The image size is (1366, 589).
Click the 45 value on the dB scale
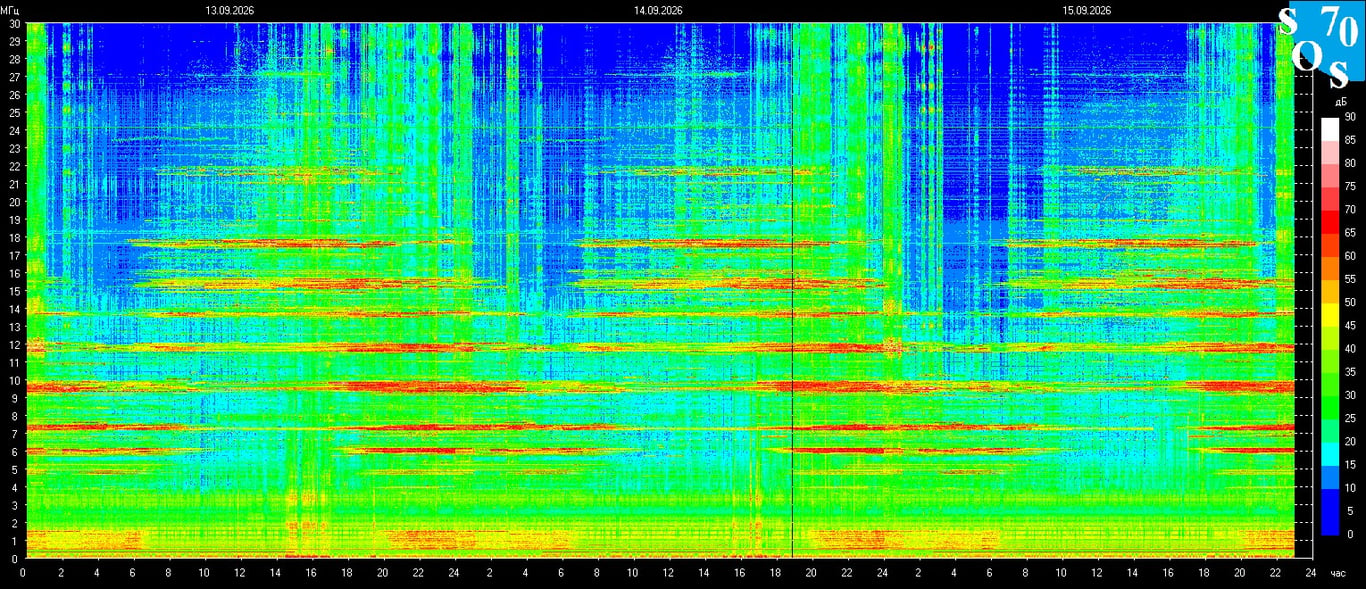[1349, 326]
